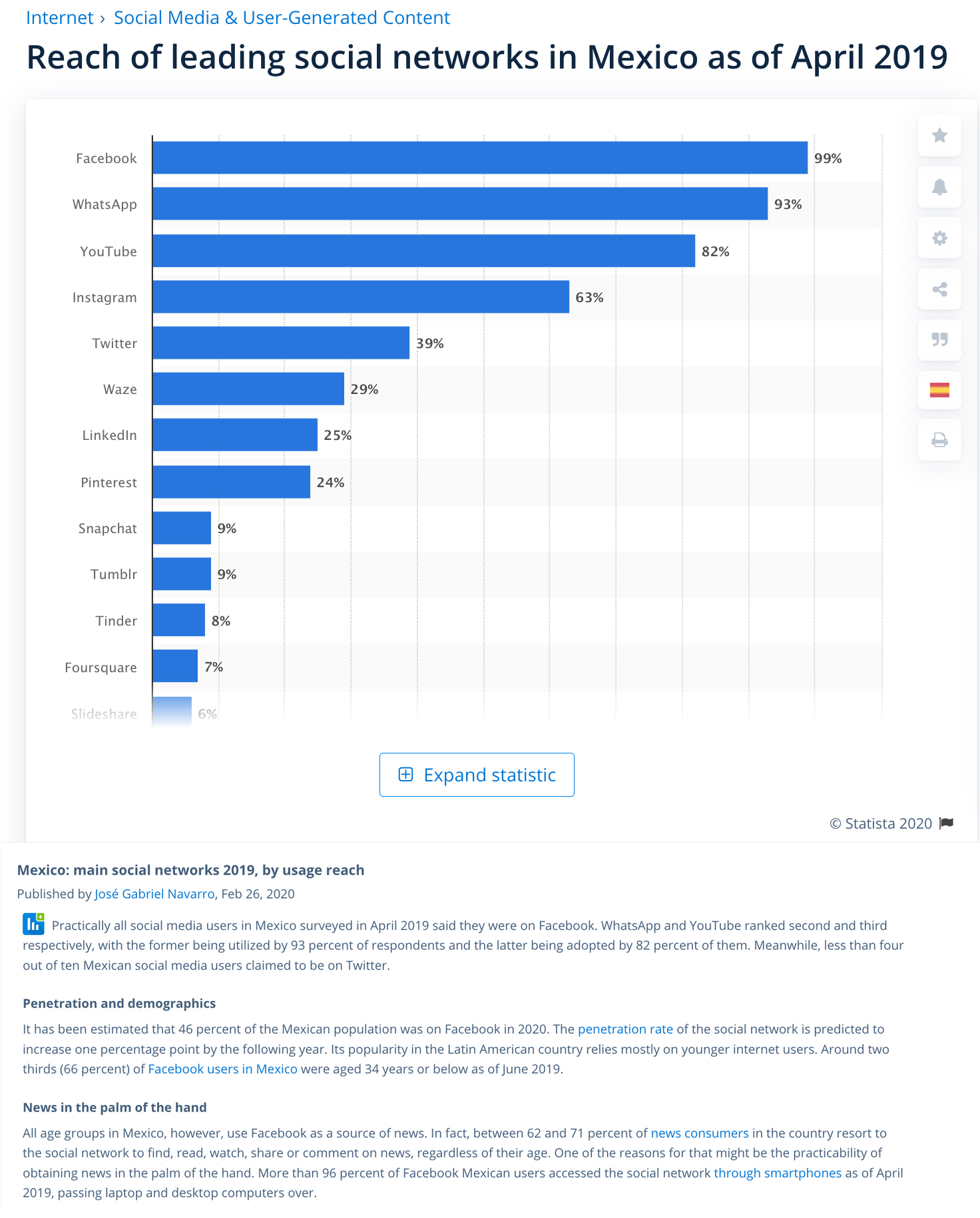Click the citation quote icon

coord(939,339)
